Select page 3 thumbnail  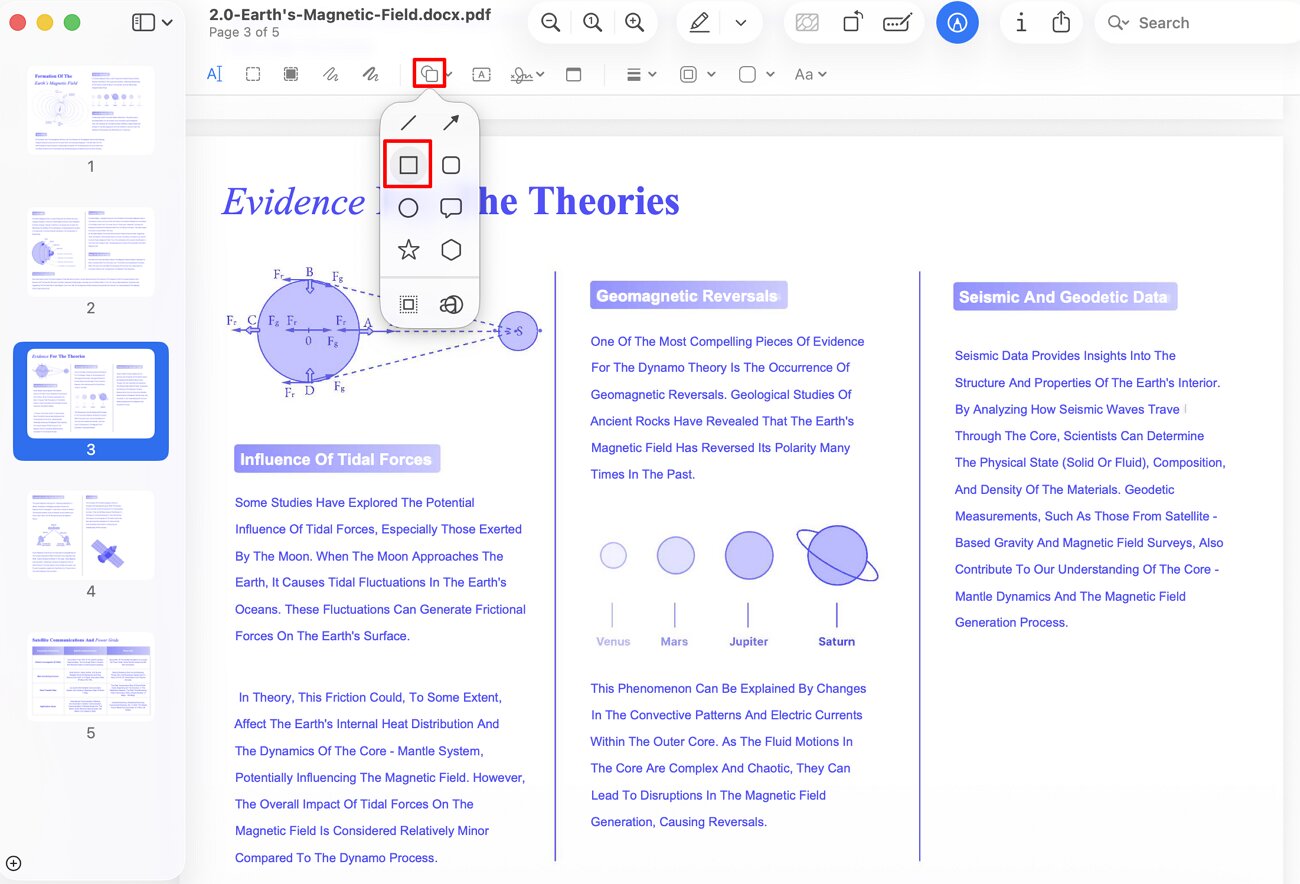coord(91,393)
